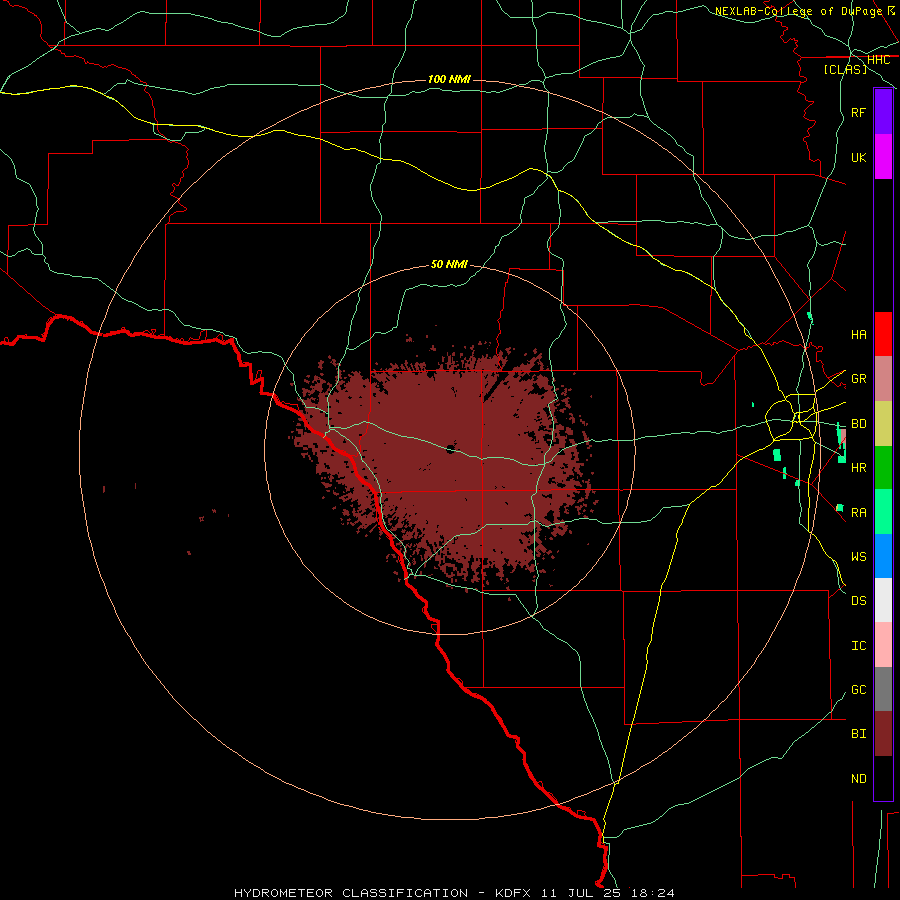Click the HYDROMETEOR CLASSIFICATION title text
The image size is (900, 900).
[x=351, y=893]
